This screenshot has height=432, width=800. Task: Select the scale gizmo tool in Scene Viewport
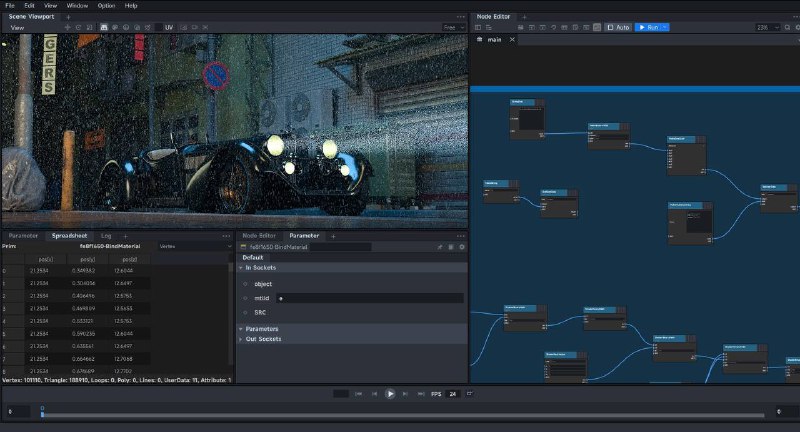[x=90, y=27]
